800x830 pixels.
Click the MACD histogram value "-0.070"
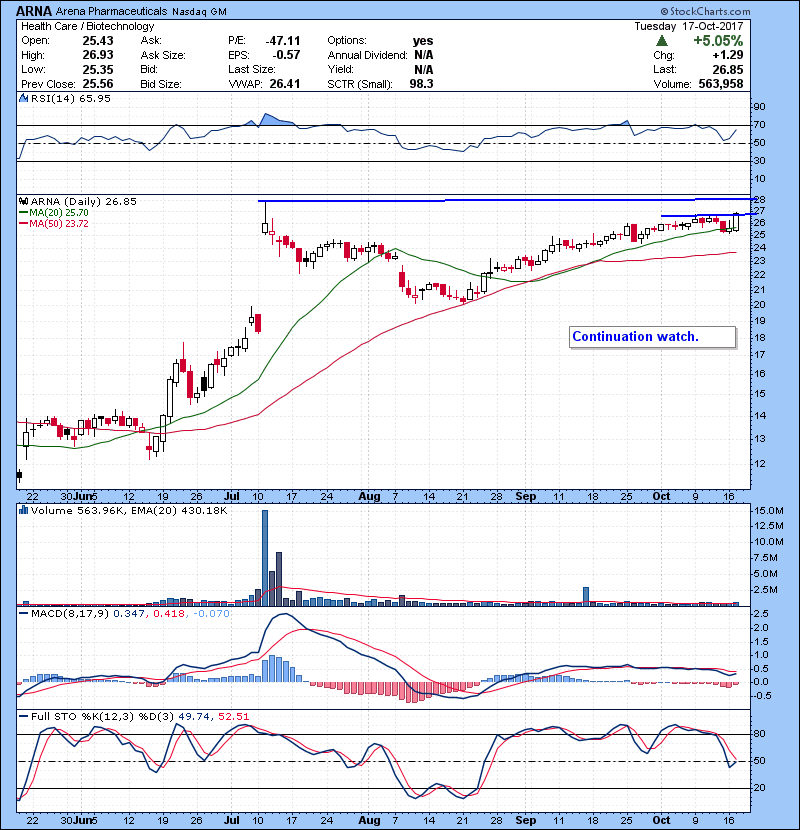211,614
